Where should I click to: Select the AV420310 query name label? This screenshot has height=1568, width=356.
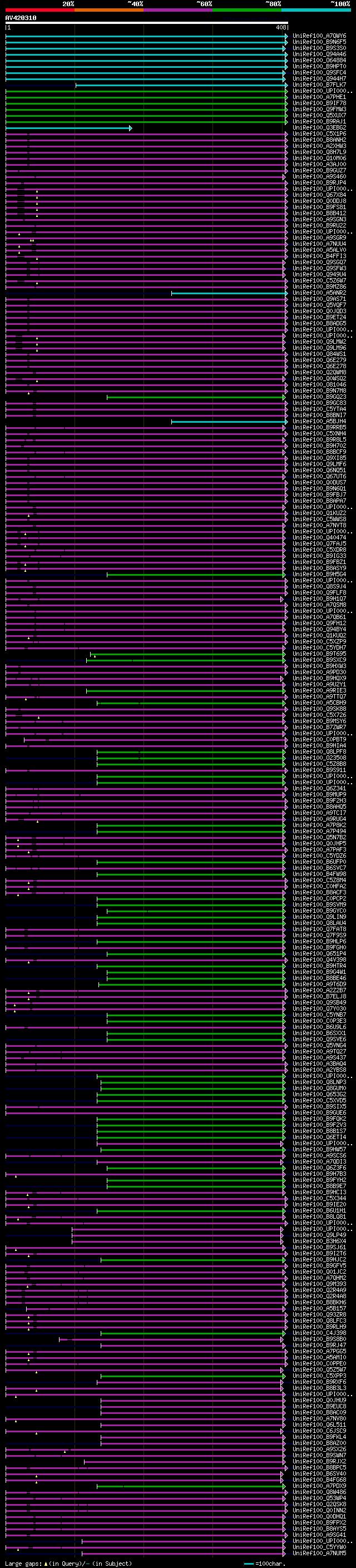click(21, 18)
